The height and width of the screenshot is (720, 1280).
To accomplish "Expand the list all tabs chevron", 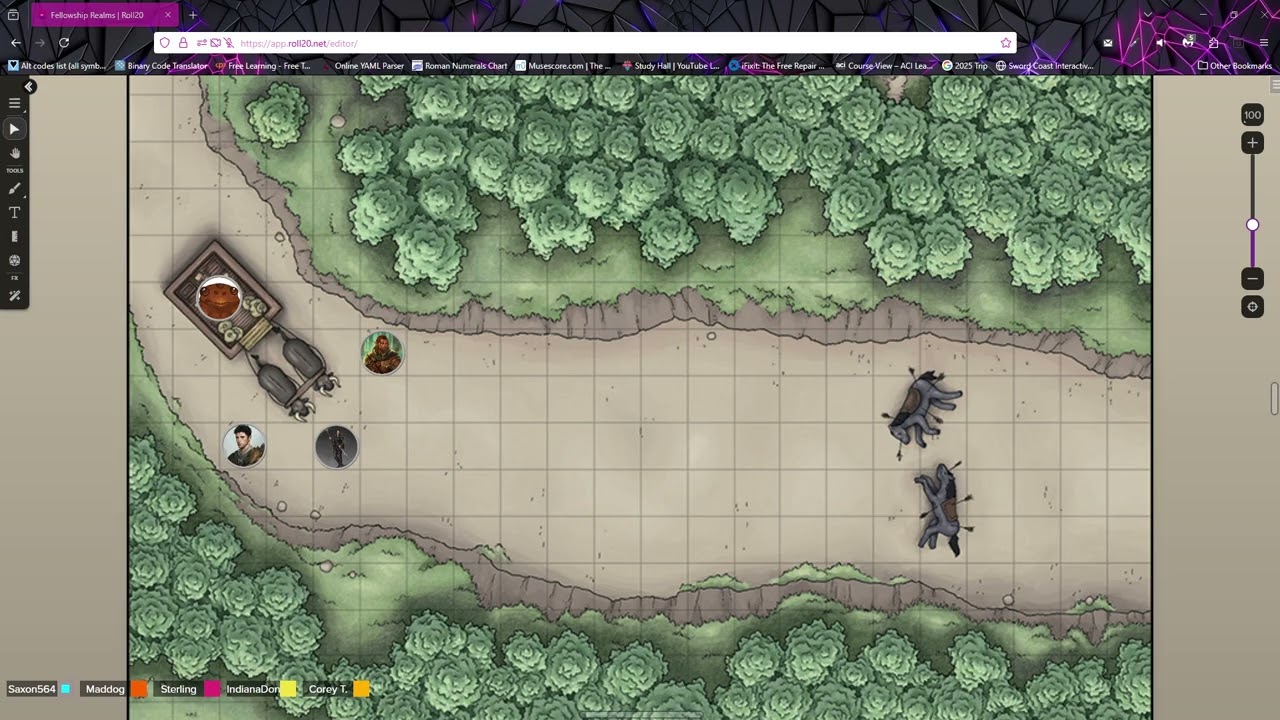I will 1149,15.
